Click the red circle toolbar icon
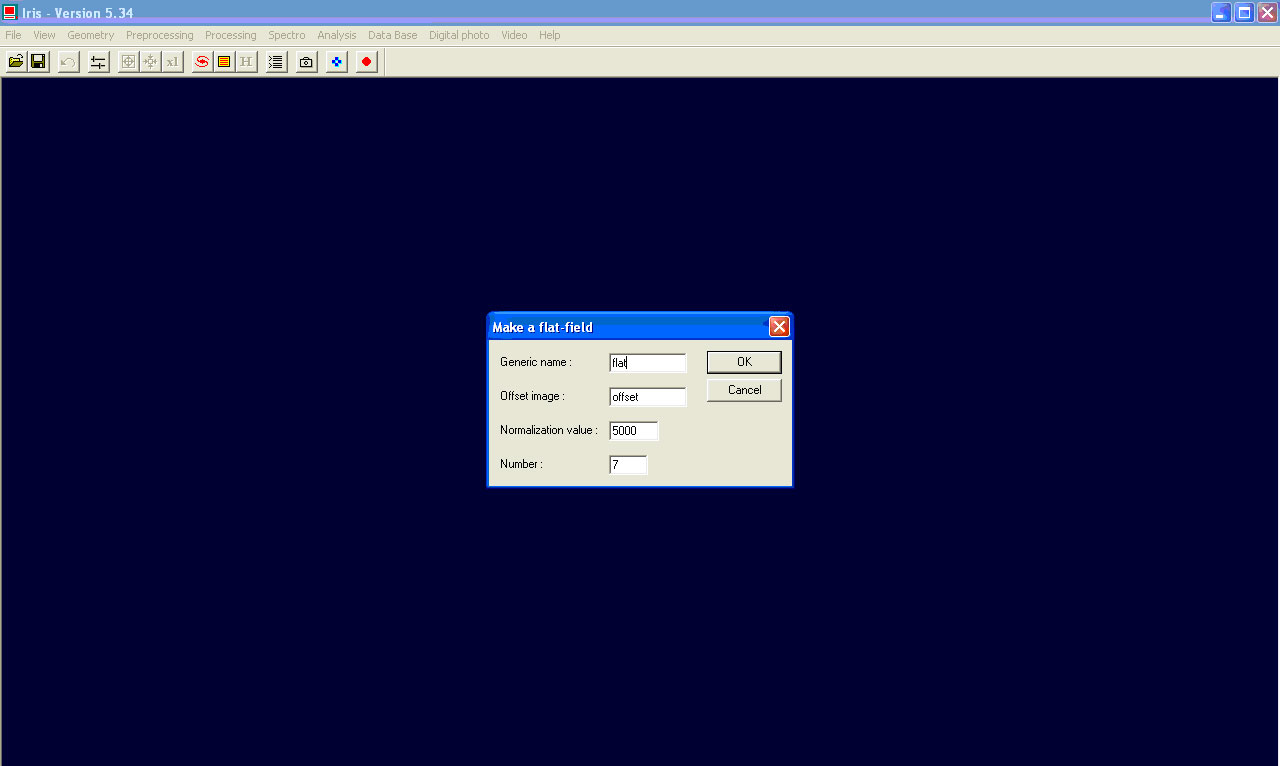Image resolution: width=1280 pixels, height=766 pixels. tap(367, 62)
